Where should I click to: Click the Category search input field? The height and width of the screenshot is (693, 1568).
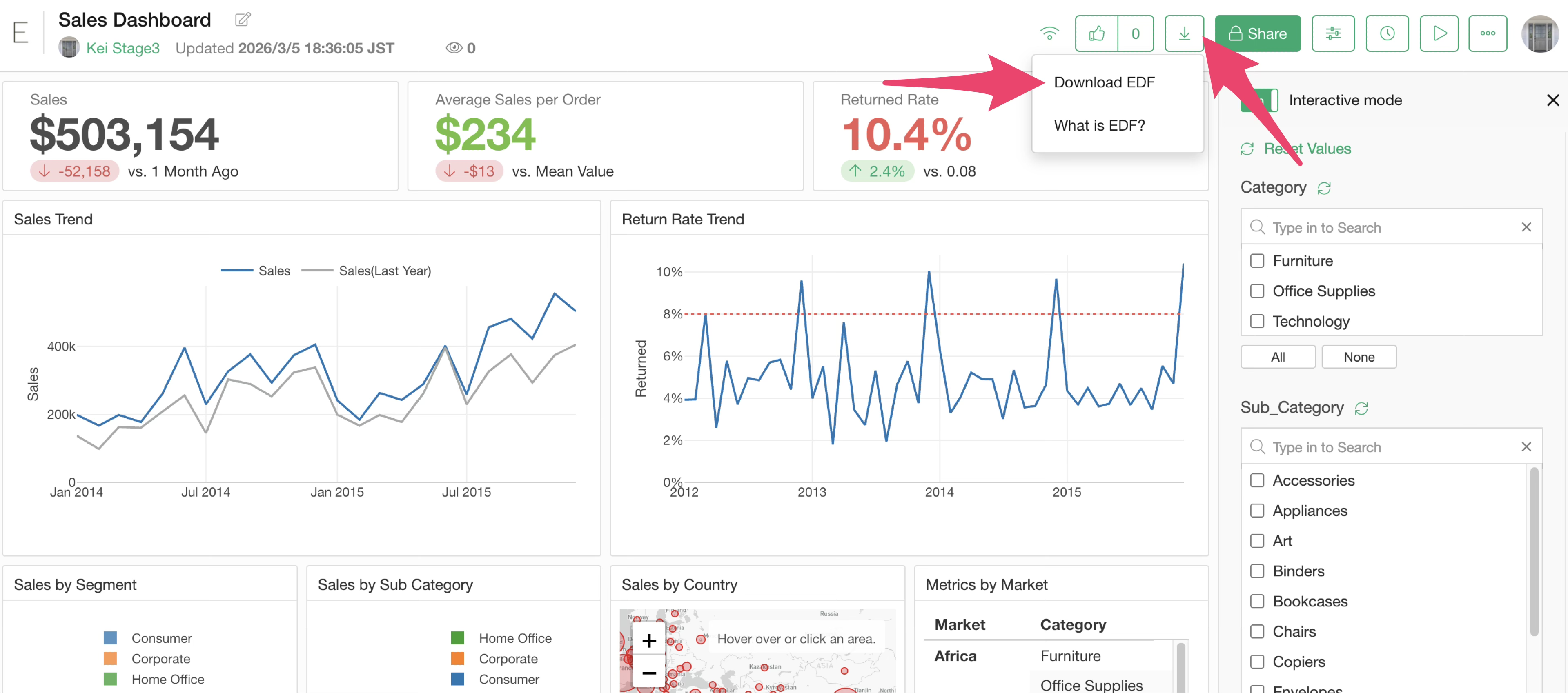[1388, 228]
